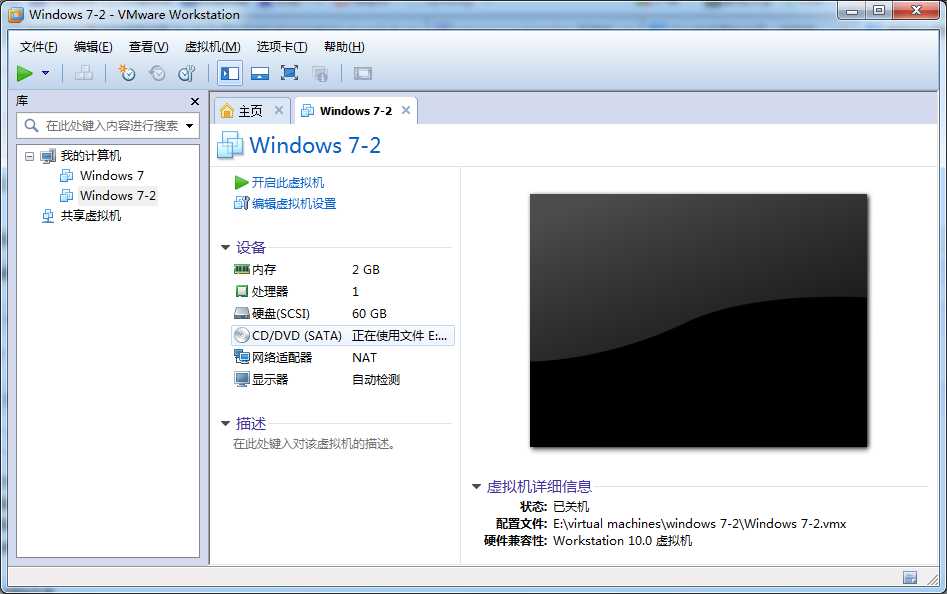Click the Unity mode toolbar icon

tap(320, 74)
